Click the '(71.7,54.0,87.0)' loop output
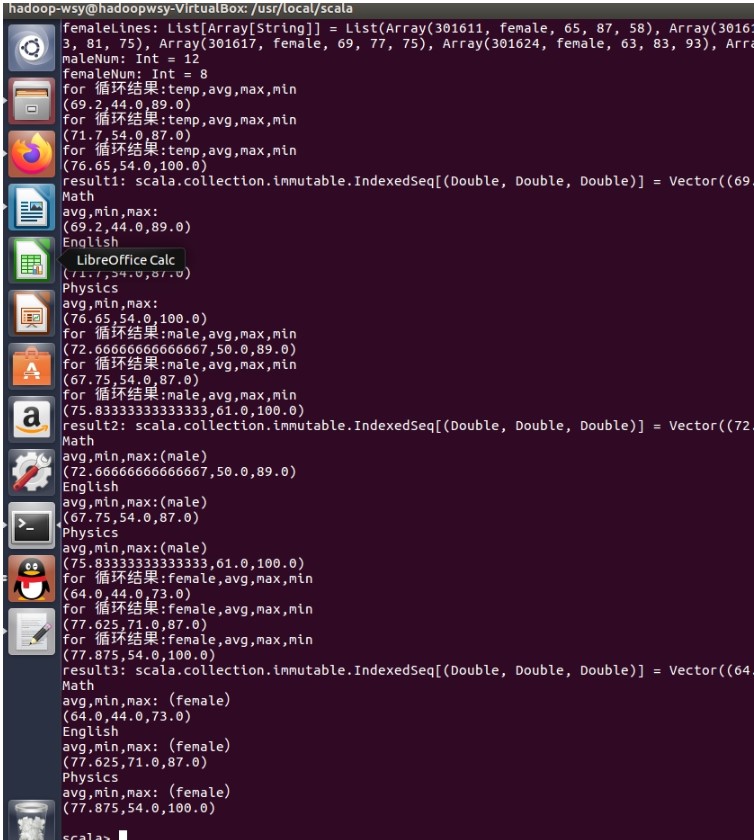The height and width of the screenshot is (840, 754). 126,136
